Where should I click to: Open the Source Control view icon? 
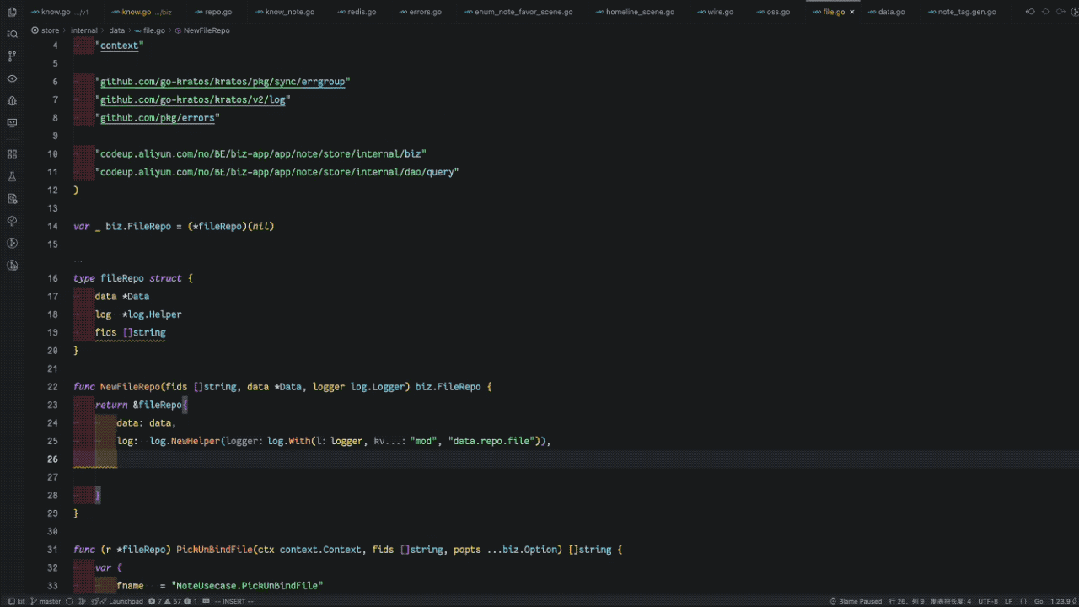click(12, 56)
